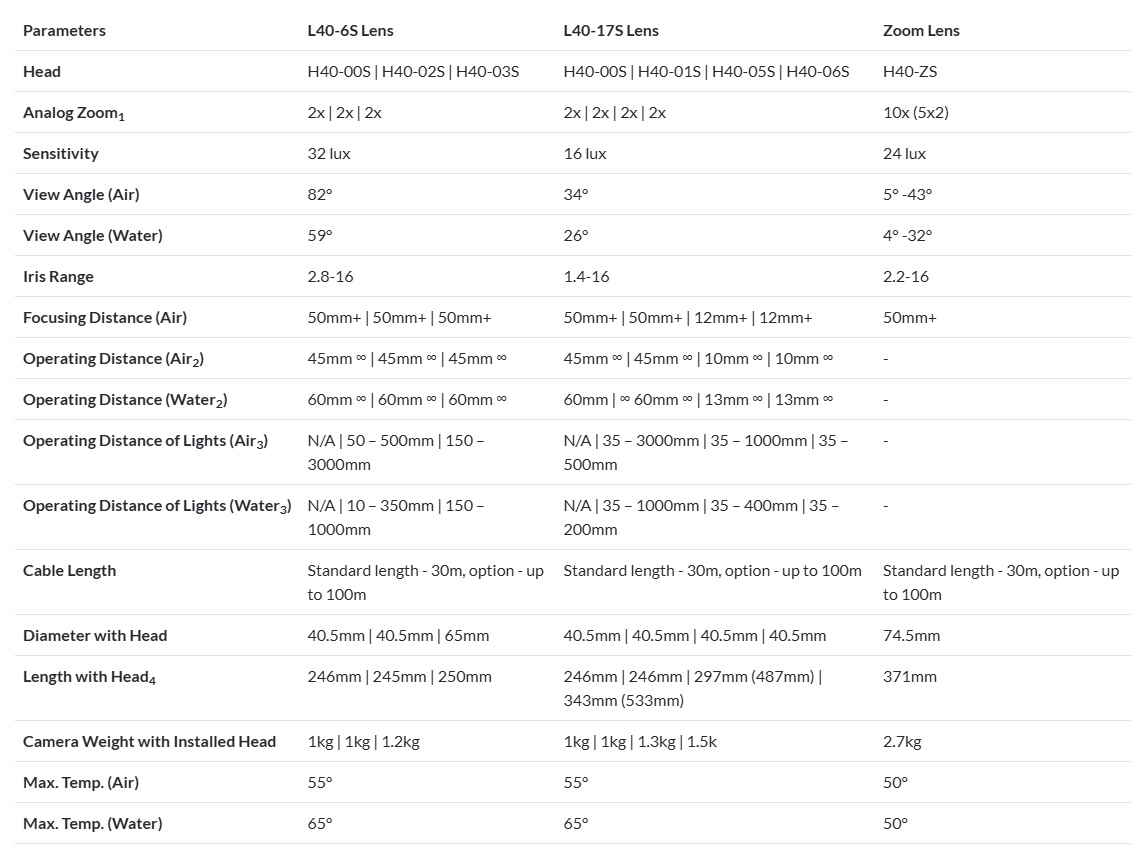Select the 2.7kg camera weight value

pos(902,742)
